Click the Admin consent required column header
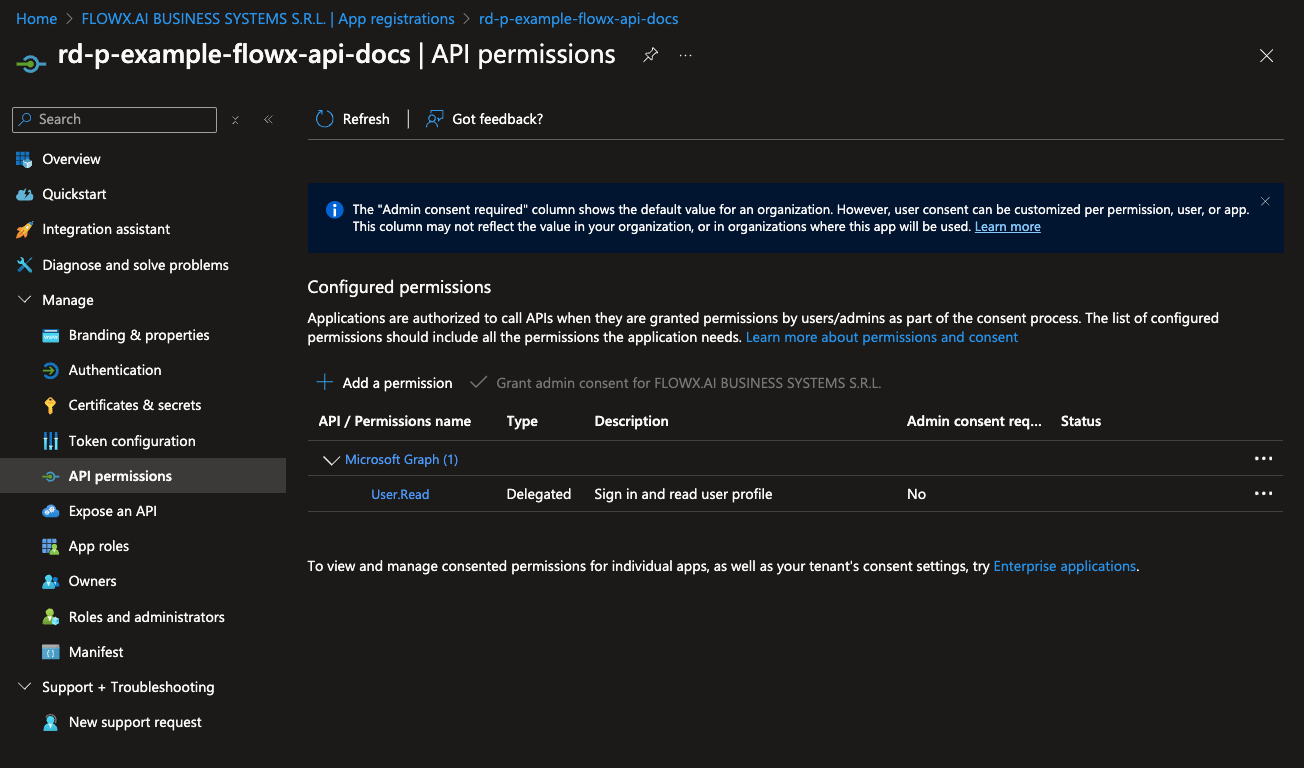 click(x=975, y=421)
